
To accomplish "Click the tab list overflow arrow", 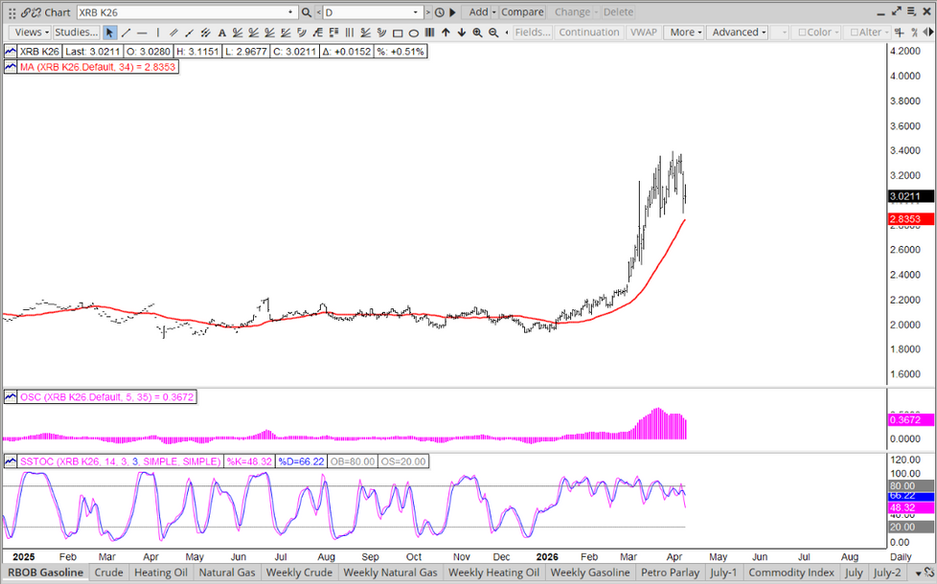I will pyautogui.click(x=918, y=573).
